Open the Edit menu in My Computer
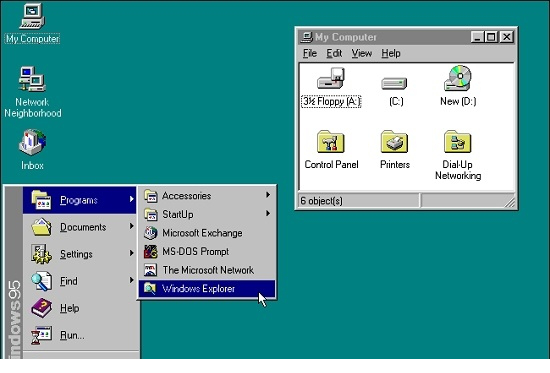 [x=334, y=53]
